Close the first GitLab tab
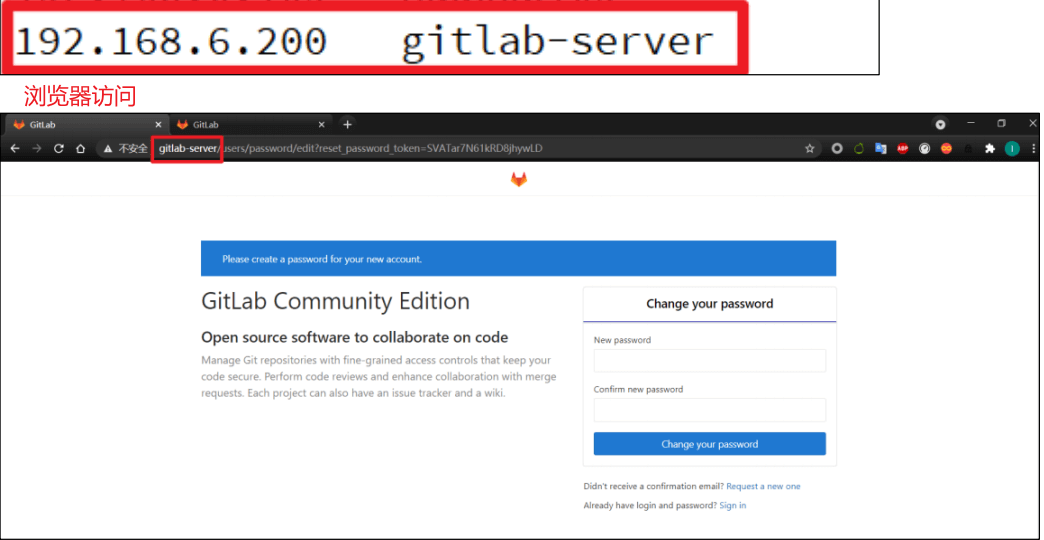 pos(158,125)
